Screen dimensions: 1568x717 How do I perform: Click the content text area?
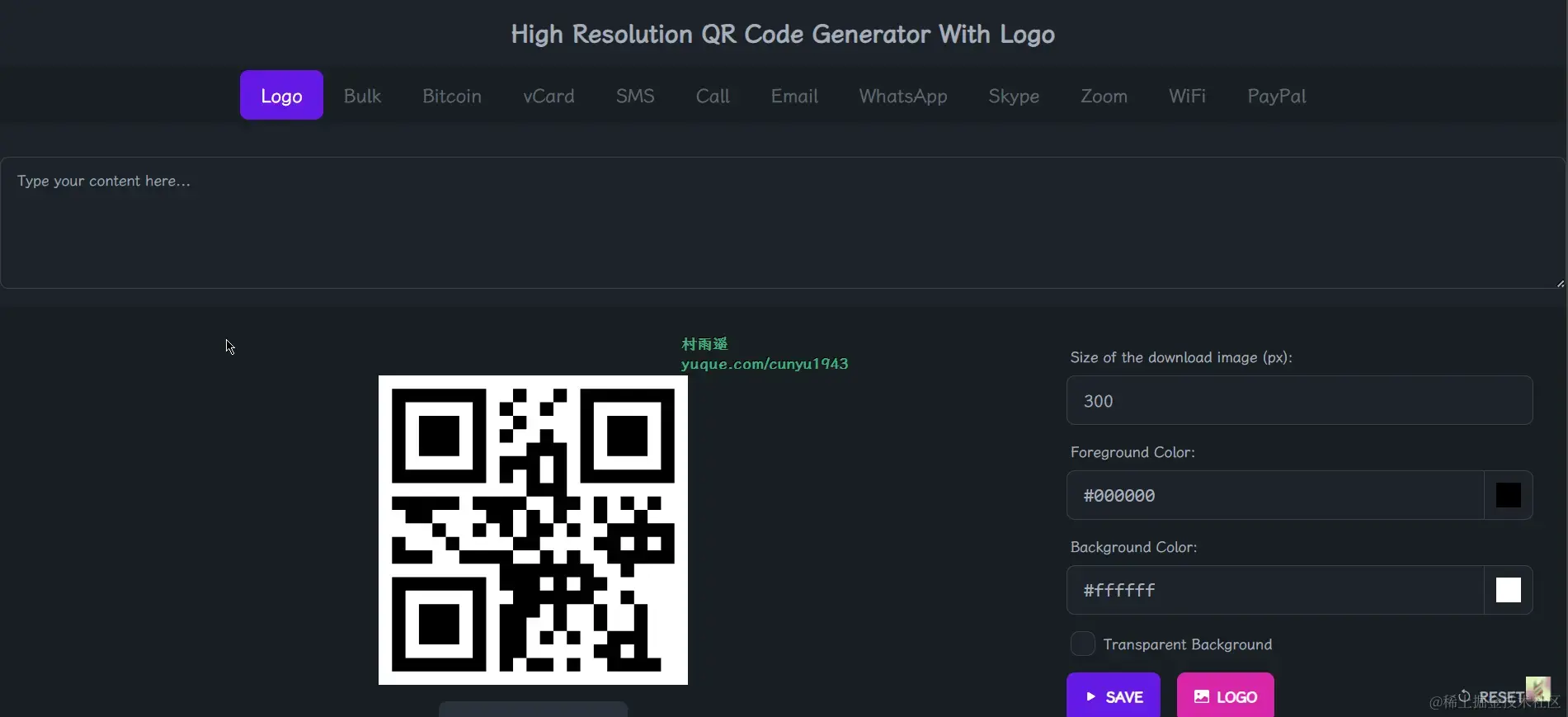pyautogui.click(x=783, y=223)
